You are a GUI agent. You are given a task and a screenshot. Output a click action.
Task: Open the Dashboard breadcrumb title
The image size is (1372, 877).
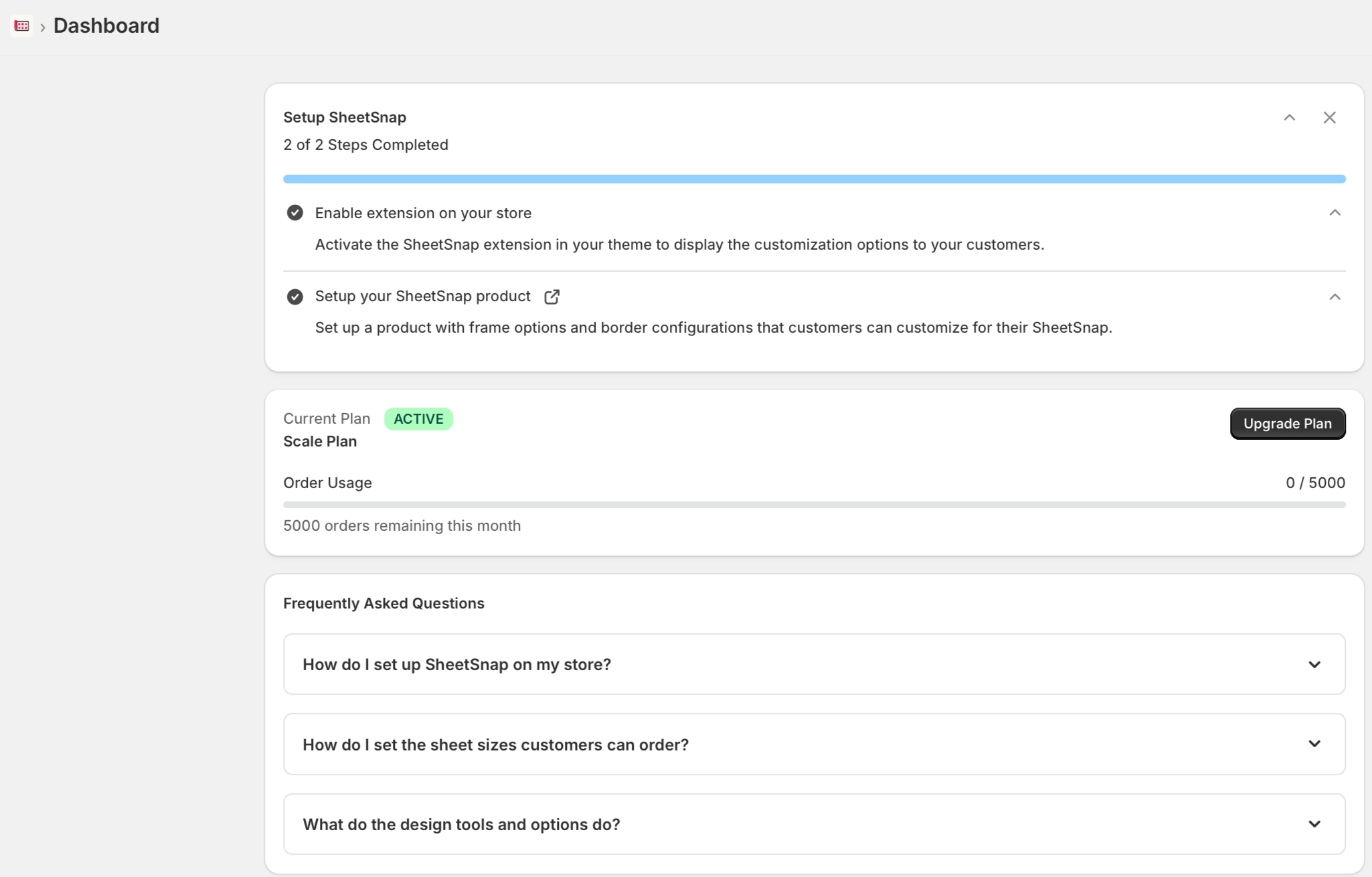(106, 25)
